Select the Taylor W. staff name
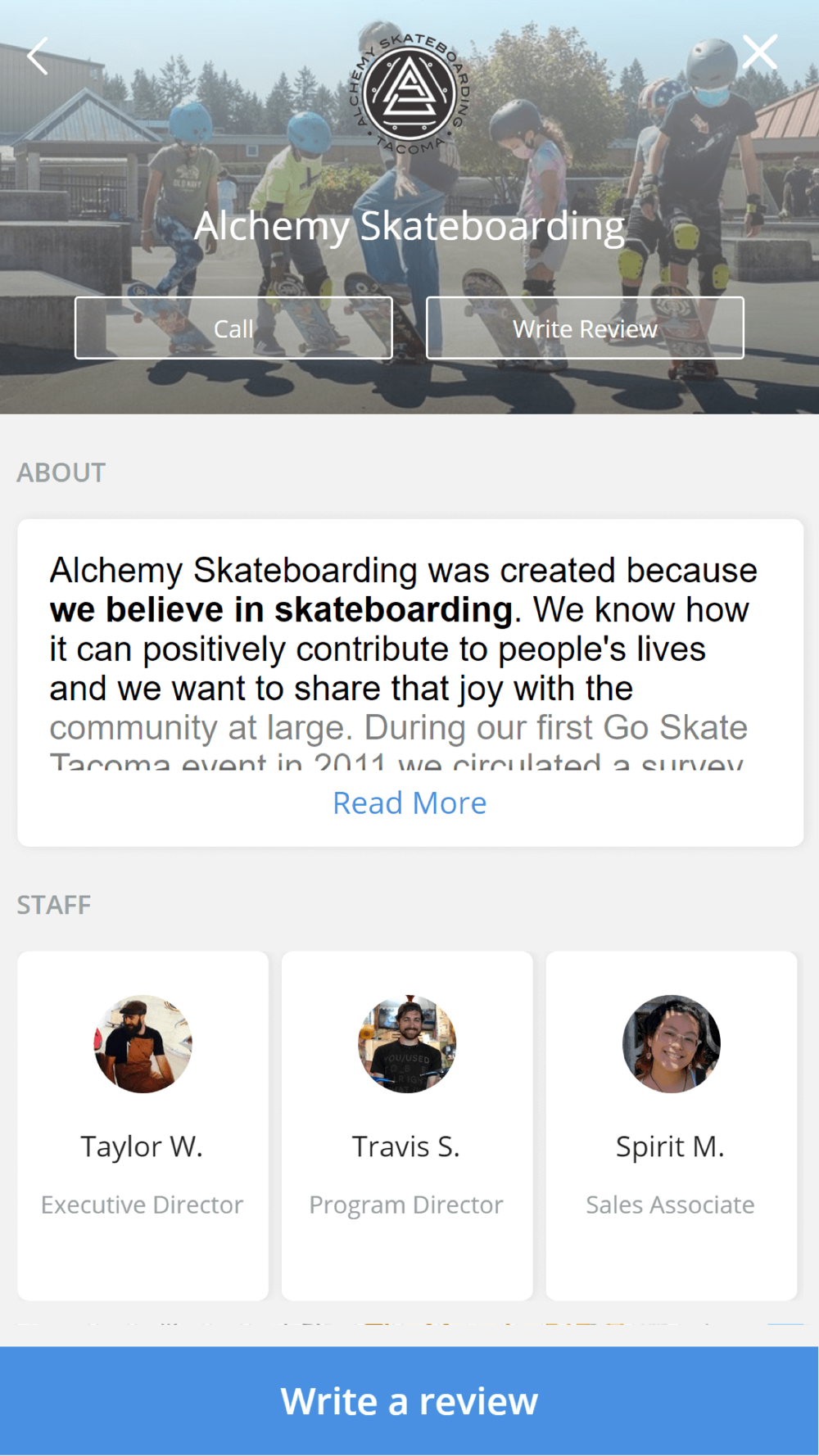819x1456 pixels. 142,1146
